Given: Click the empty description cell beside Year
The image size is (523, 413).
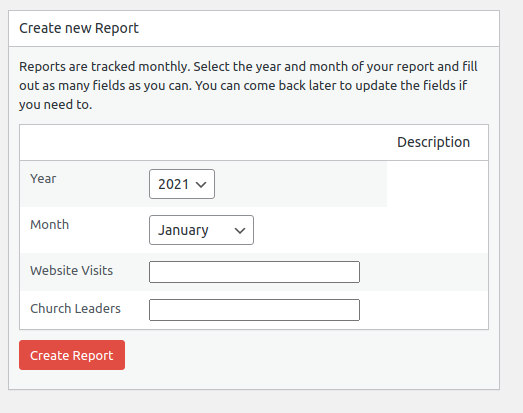Looking at the screenshot, I should pyautogui.click(x=437, y=184).
